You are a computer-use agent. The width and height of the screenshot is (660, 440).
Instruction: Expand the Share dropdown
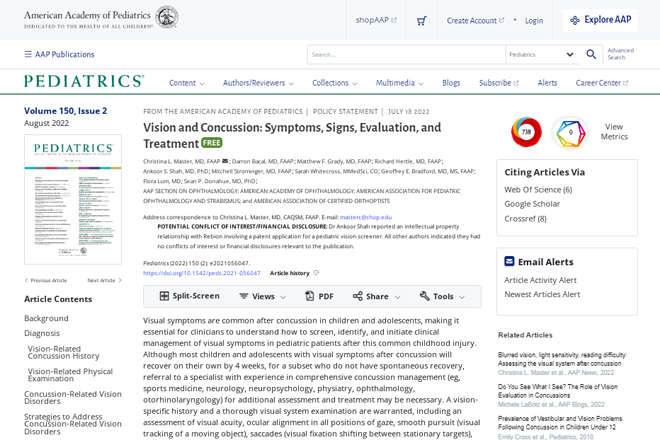376,296
